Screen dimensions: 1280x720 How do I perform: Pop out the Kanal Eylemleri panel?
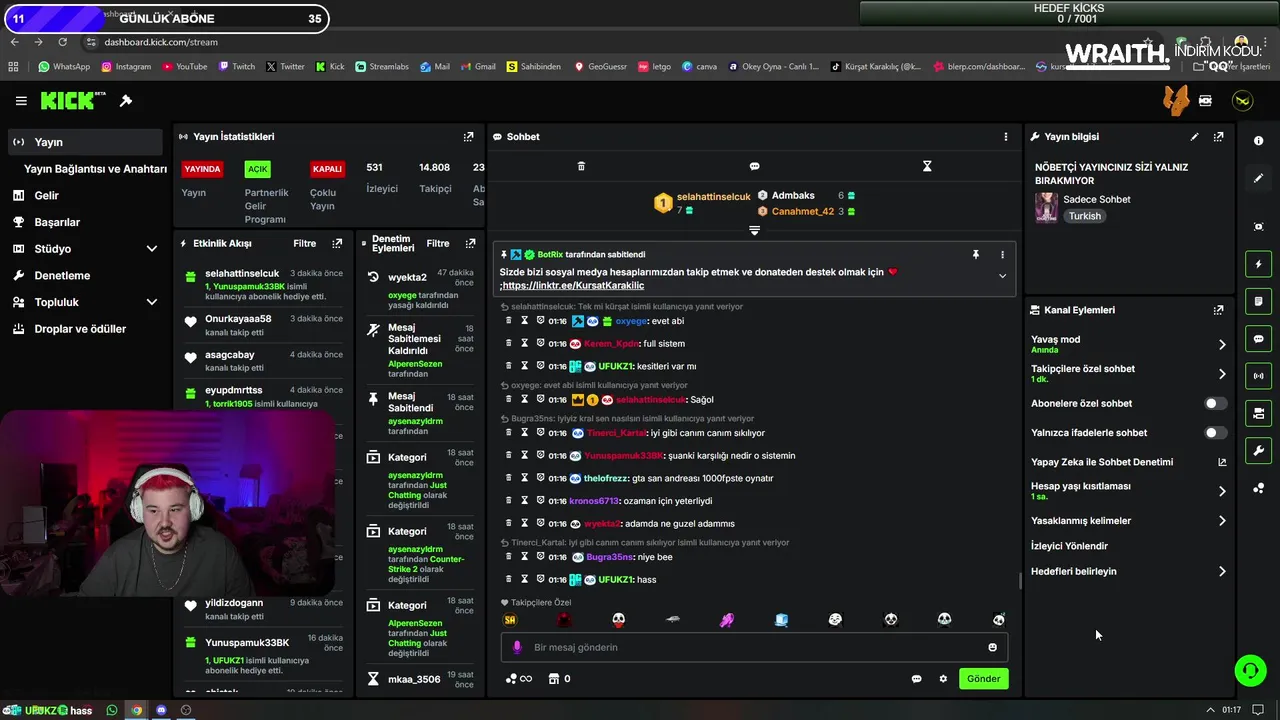point(1218,310)
